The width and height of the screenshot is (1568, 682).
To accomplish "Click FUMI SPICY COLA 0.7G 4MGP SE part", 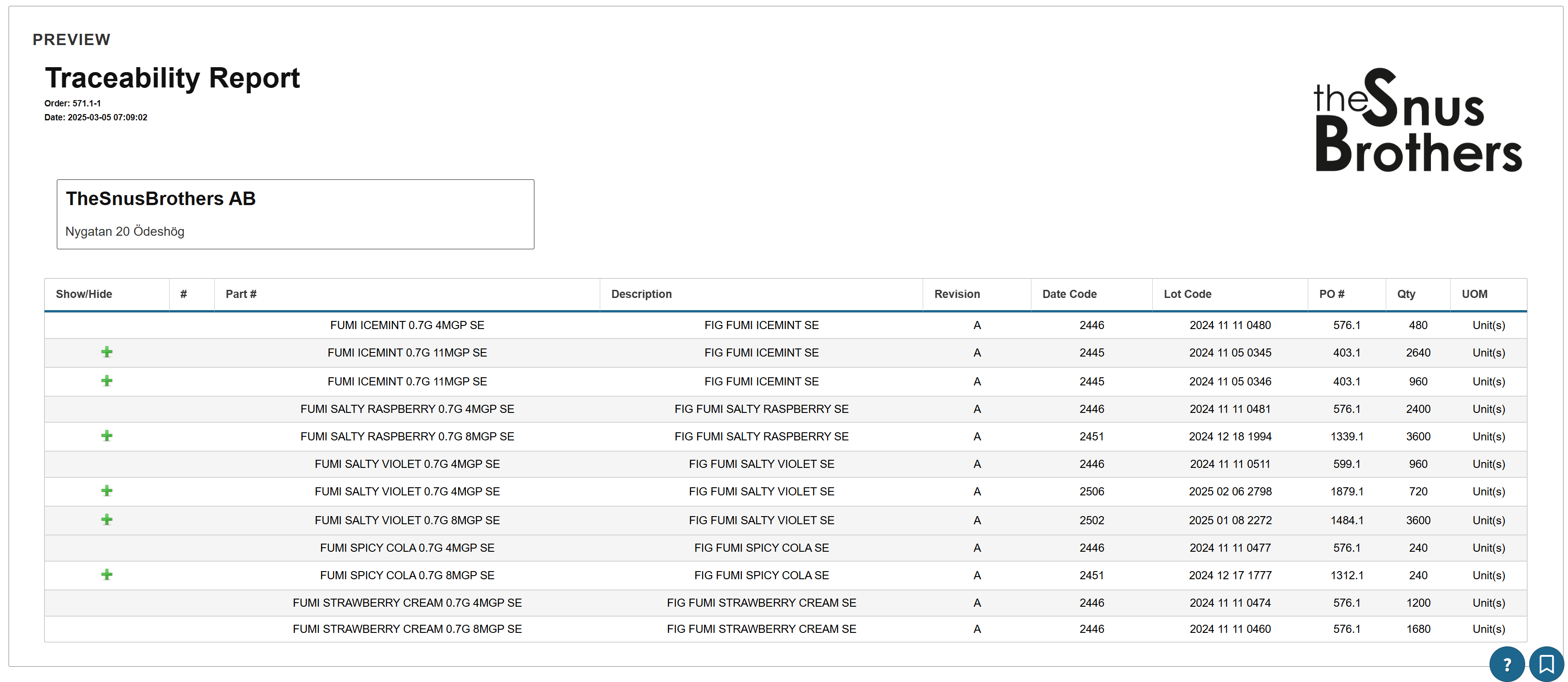I will pyautogui.click(x=407, y=548).
